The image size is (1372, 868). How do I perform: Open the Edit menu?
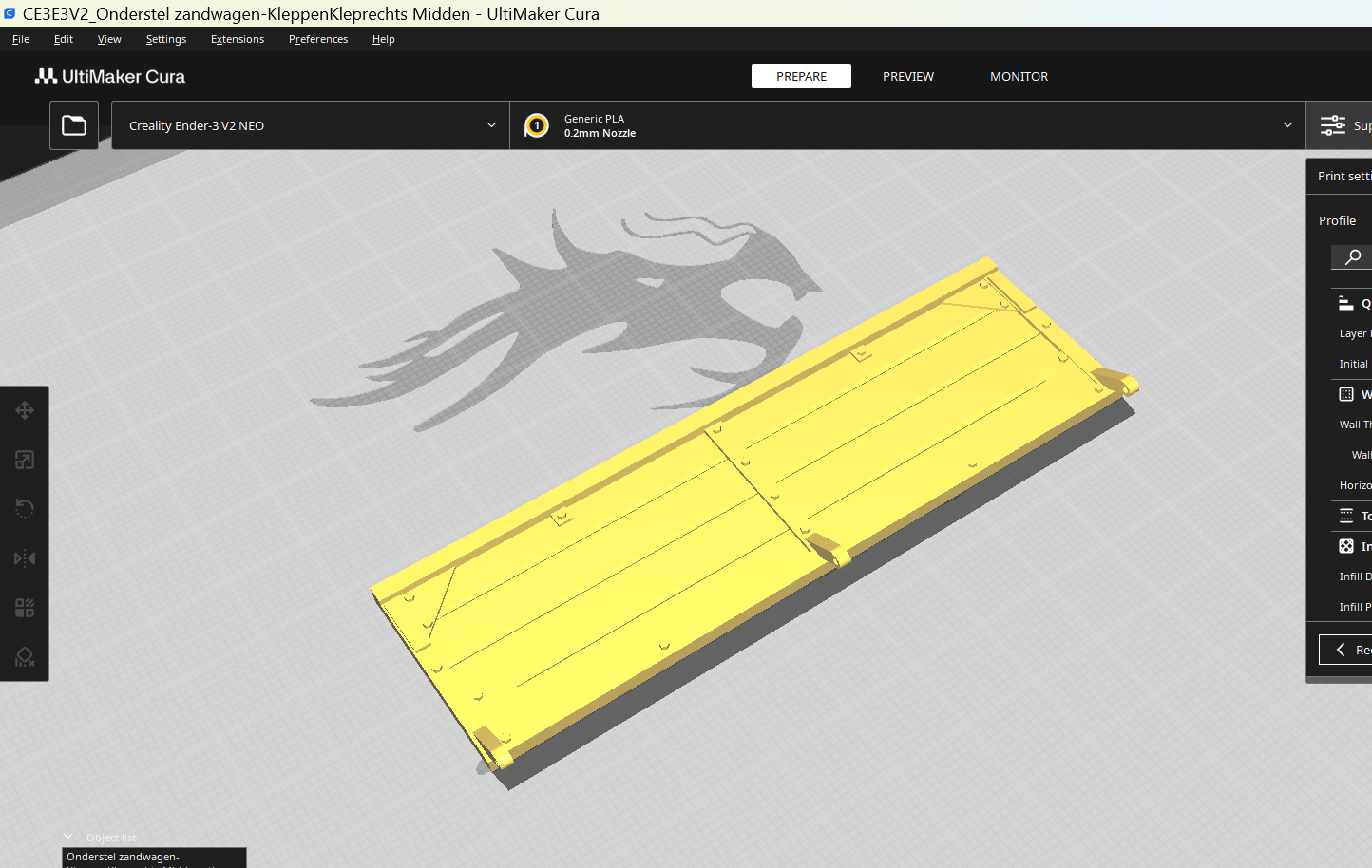click(64, 39)
